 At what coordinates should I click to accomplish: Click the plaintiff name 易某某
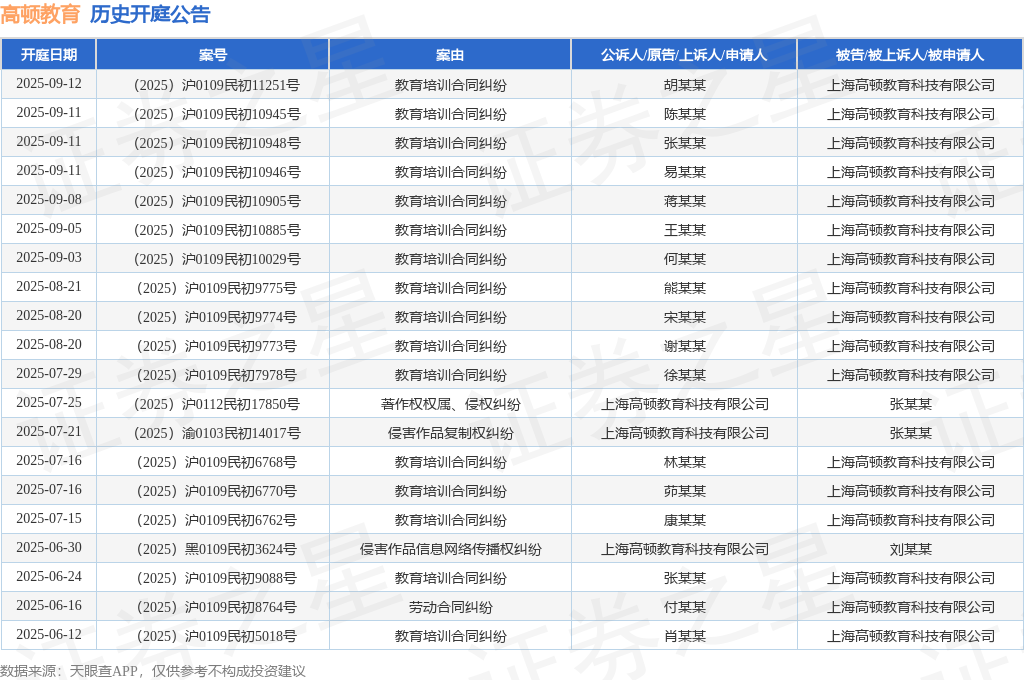[x=684, y=172]
